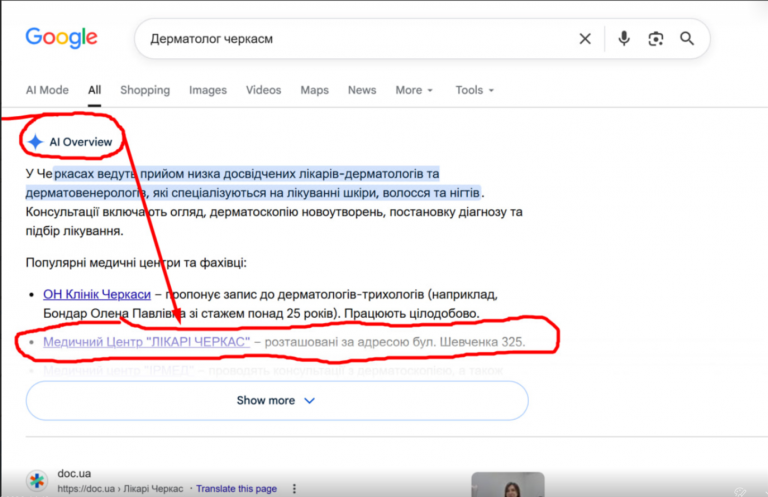This screenshot has width=768, height=497.
Task: Open the Videos tab
Action: pyautogui.click(x=264, y=90)
